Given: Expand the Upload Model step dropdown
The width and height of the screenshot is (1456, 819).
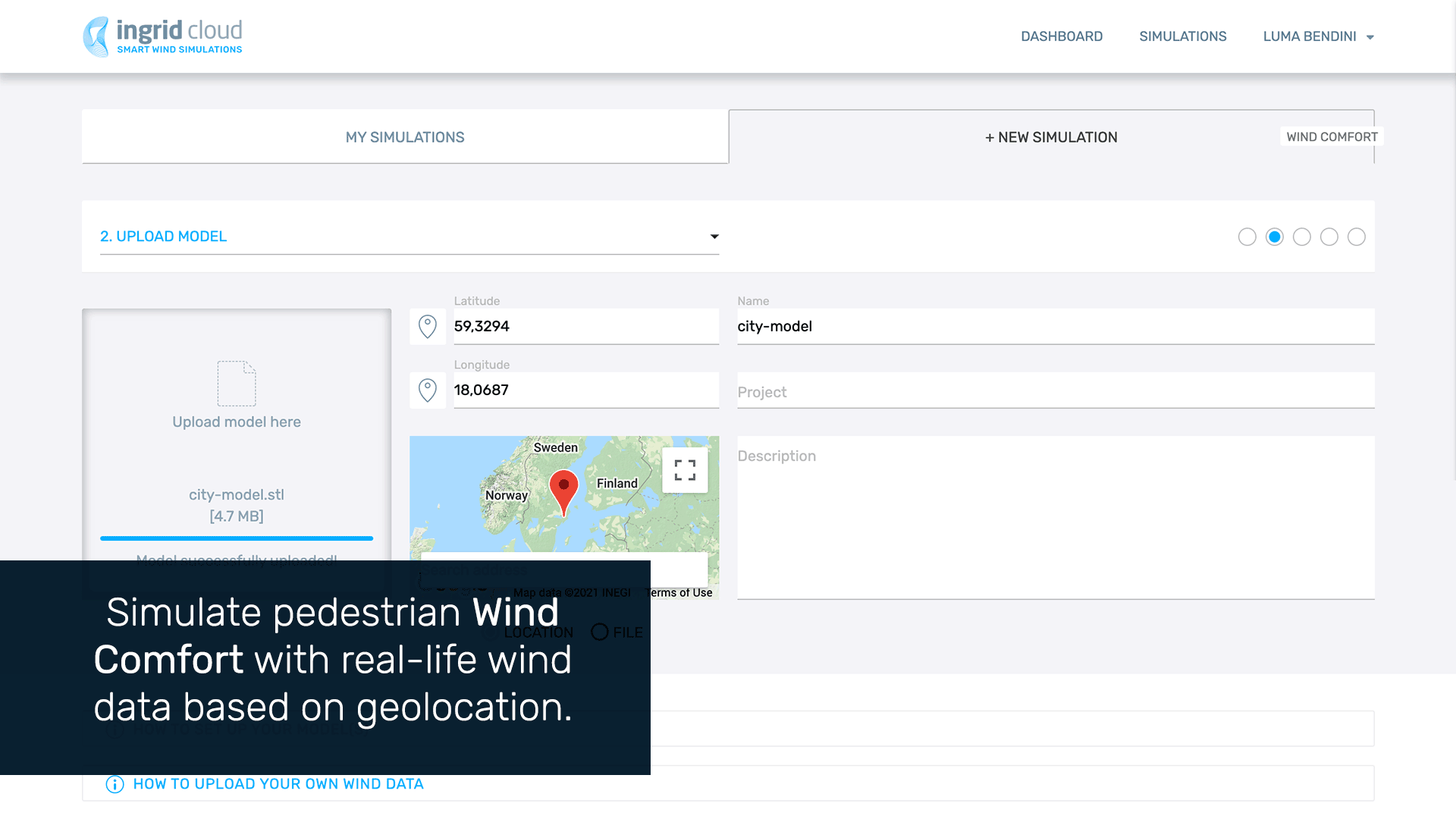Looking at the screenshot, I should click(x=409, y=237).
